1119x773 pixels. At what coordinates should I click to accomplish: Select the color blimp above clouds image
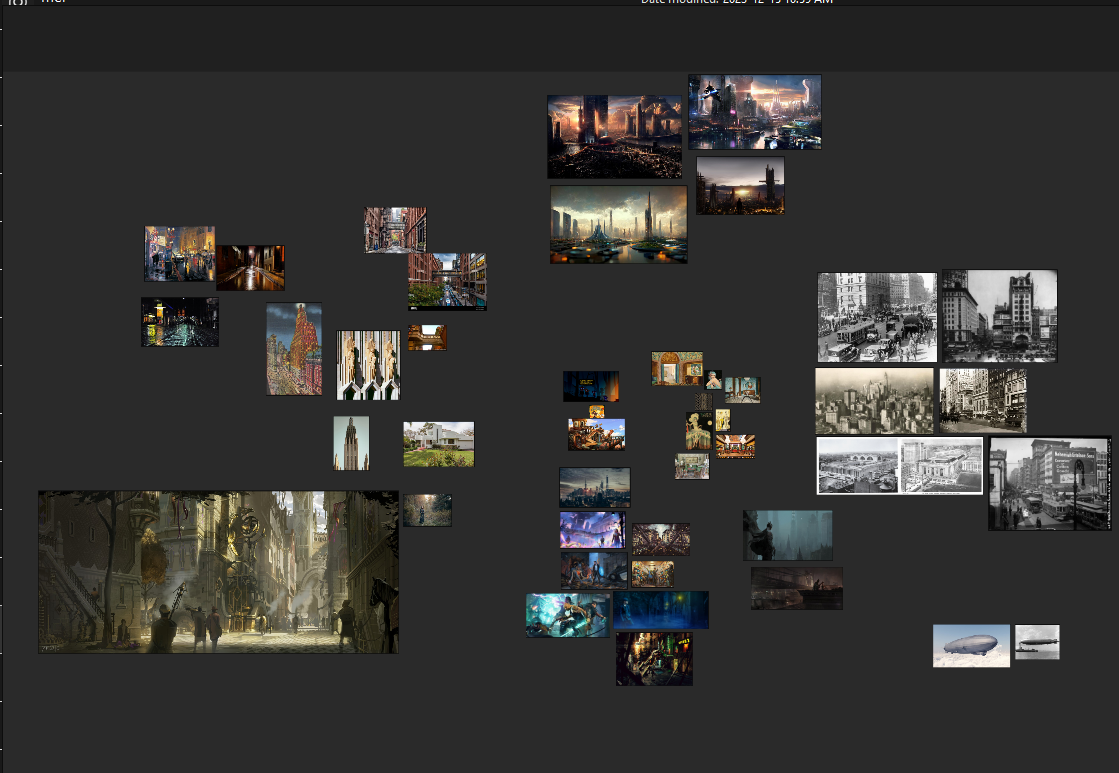pyautogui.click(x=971, y=646)
